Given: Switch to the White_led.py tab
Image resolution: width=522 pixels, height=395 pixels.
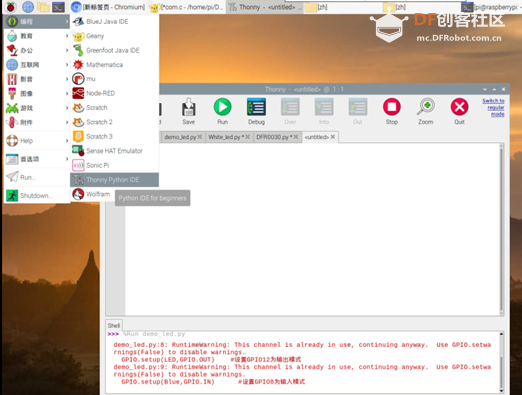Looking at the screenshot, I should tap(226, 137).
